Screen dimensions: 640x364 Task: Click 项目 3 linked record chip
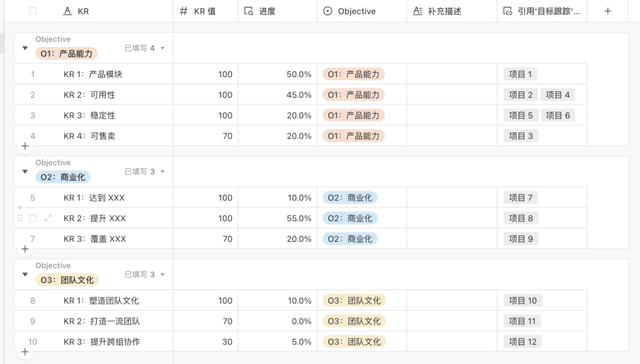pos(521,136)
